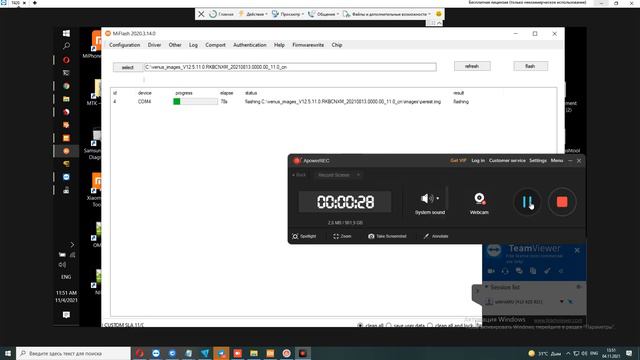The height and width of the screenshot is (360, 640).
Task: Click the TeamViewer headset audio icon
Action: [505, 271]
